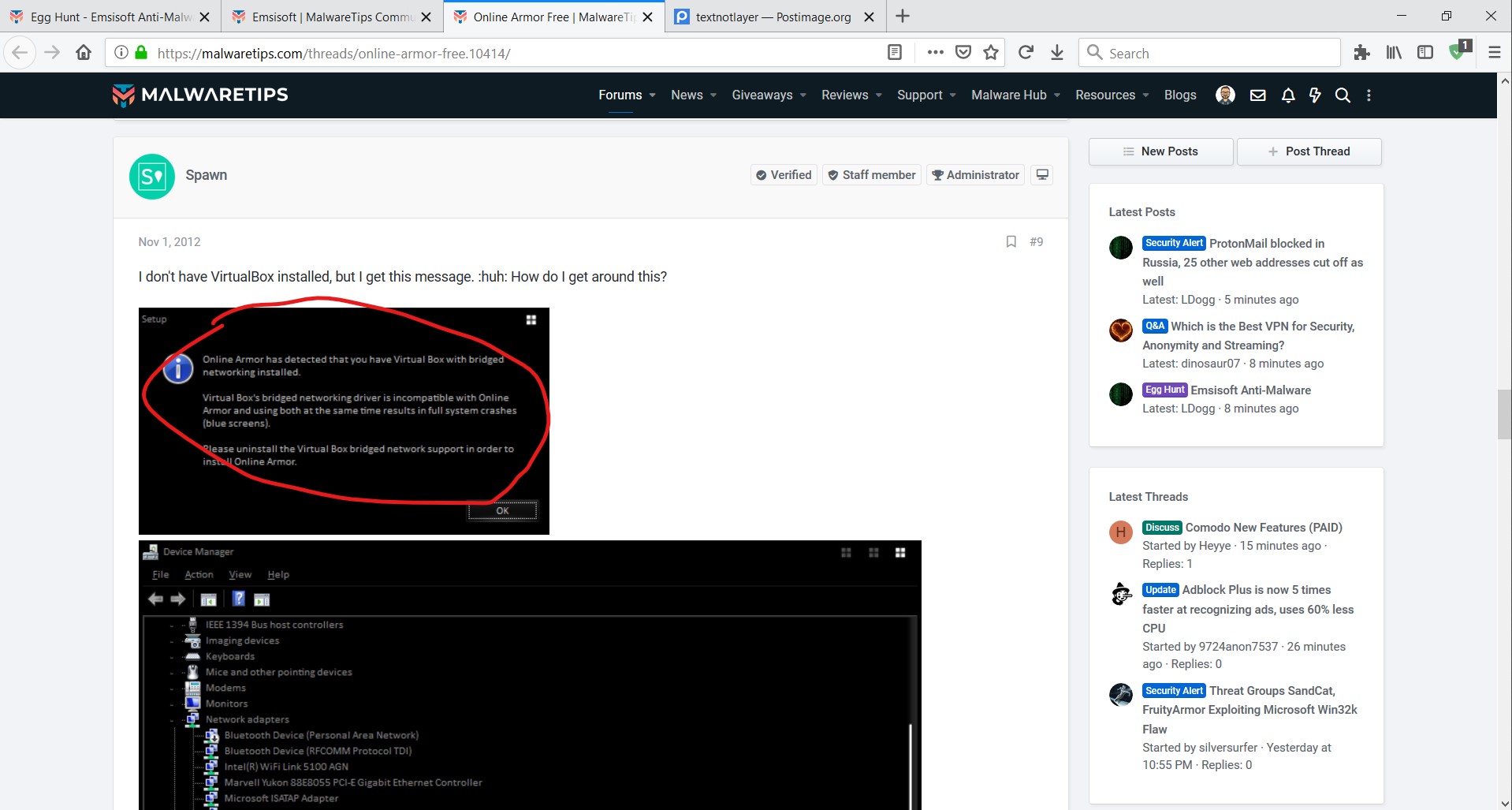This screenshot has height=810, width=1512.
Task: Click the MalwareTips logo
Action: coord(200,95)
